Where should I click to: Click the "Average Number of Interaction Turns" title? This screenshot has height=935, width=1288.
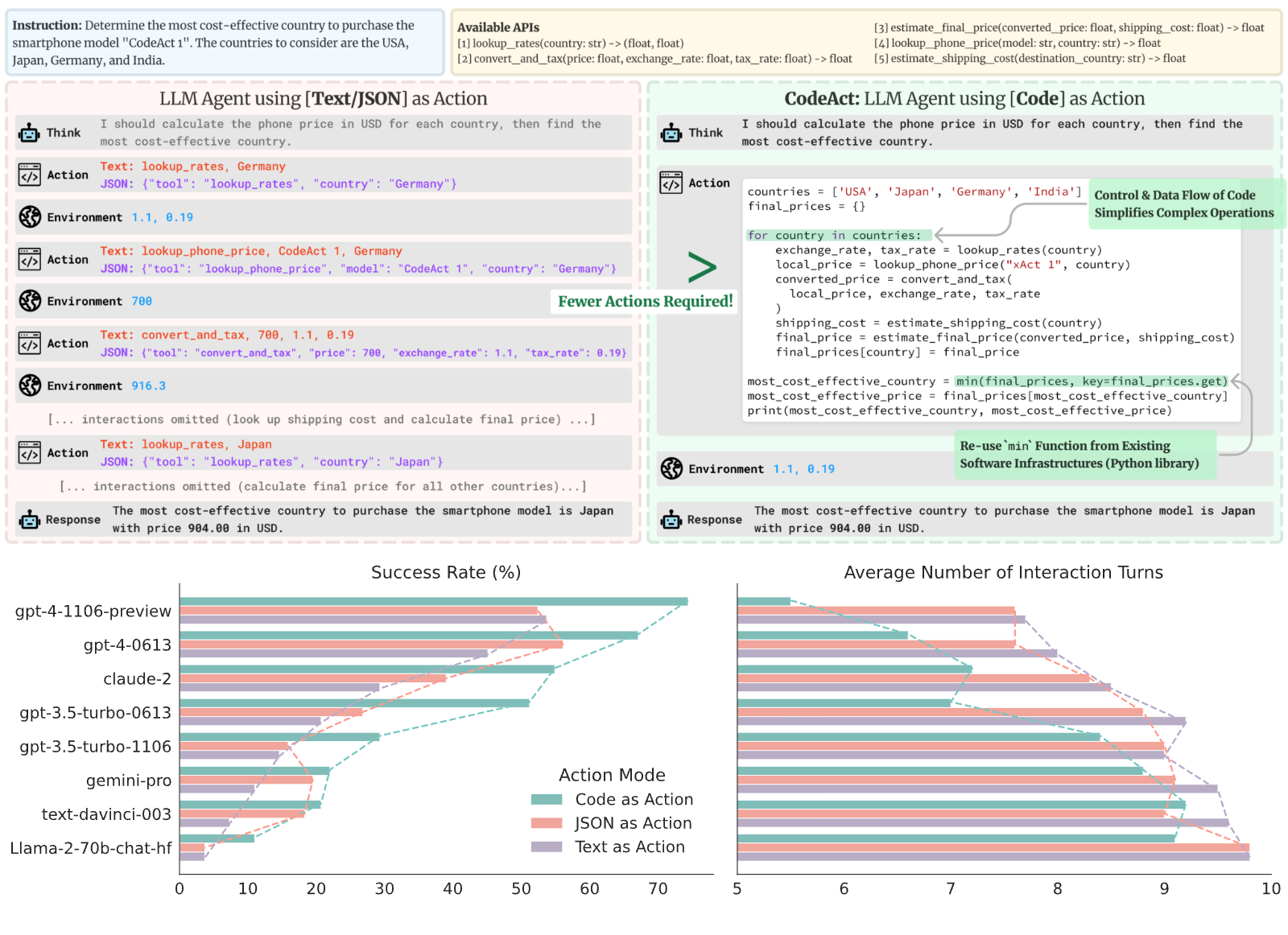(1003, 572)
